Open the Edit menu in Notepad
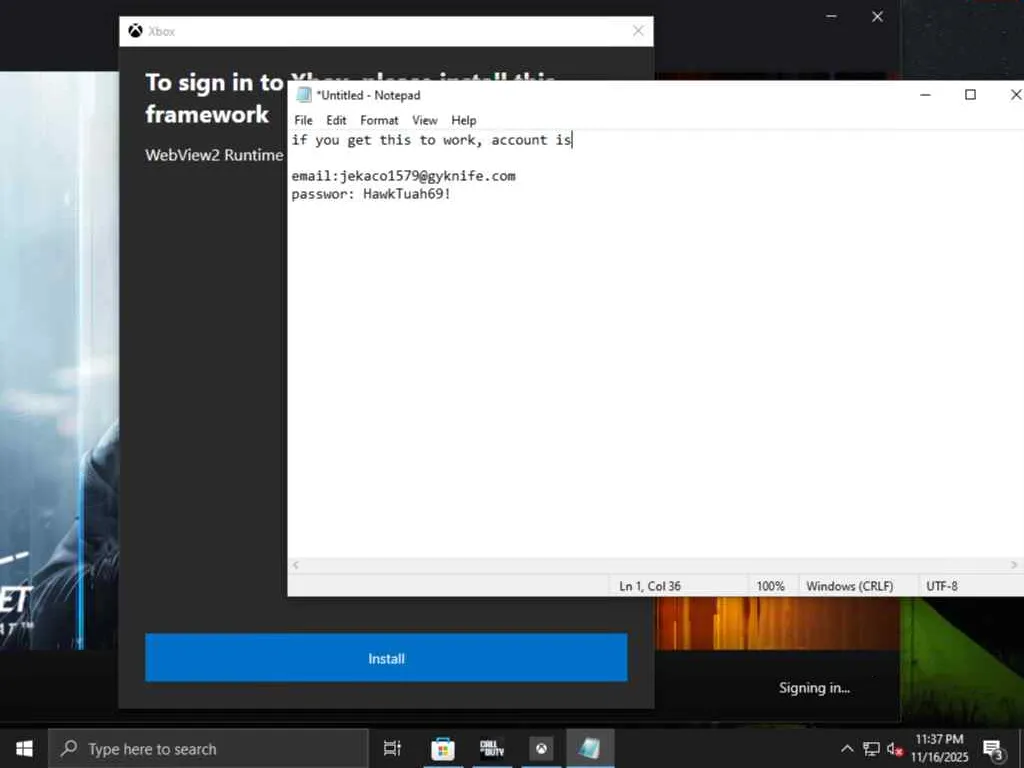Image resolution: width=1024 pixels, height=768 pixels. point(336,120)
